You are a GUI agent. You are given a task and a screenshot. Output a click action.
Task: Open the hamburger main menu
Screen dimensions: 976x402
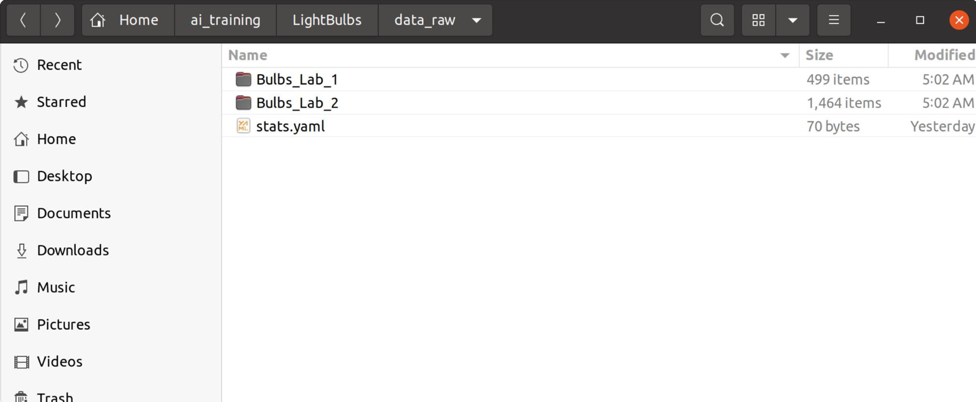click(833, 20)
